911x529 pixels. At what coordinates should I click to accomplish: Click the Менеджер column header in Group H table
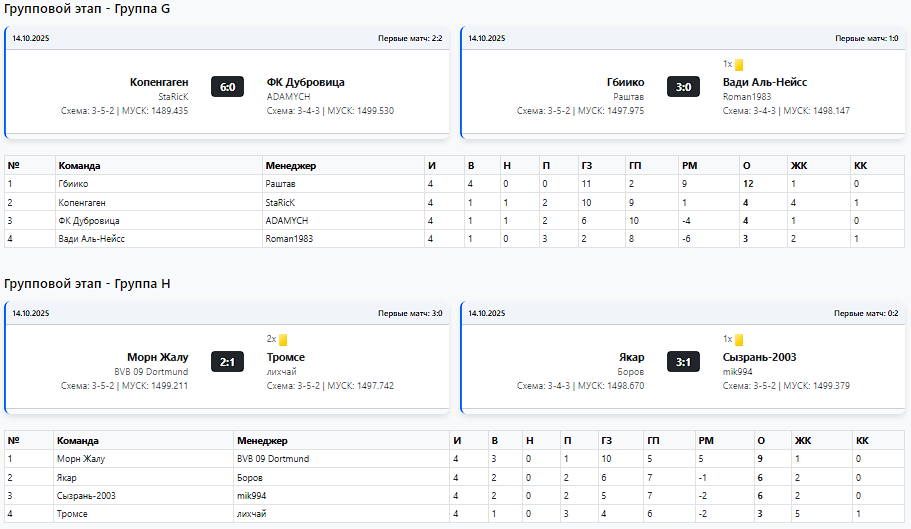(x=262, y=440)
